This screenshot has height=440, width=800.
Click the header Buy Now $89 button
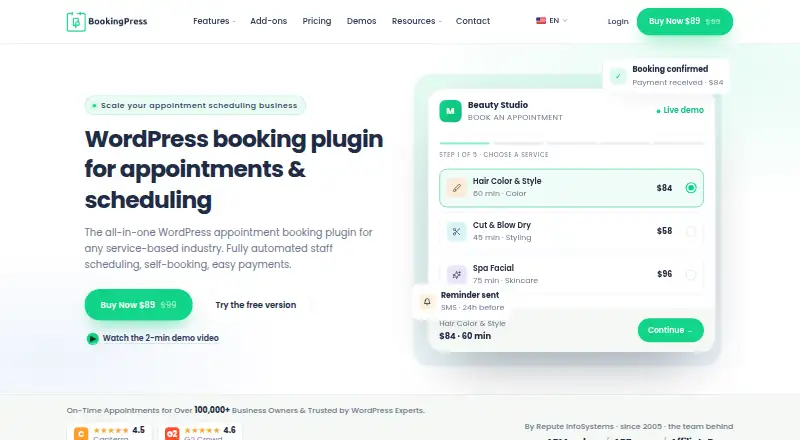[685, 21]
